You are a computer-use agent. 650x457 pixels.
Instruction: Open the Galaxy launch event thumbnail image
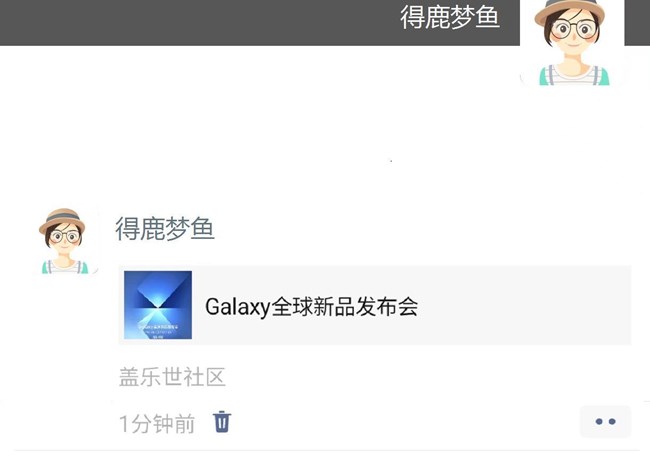tap(158, 305)
